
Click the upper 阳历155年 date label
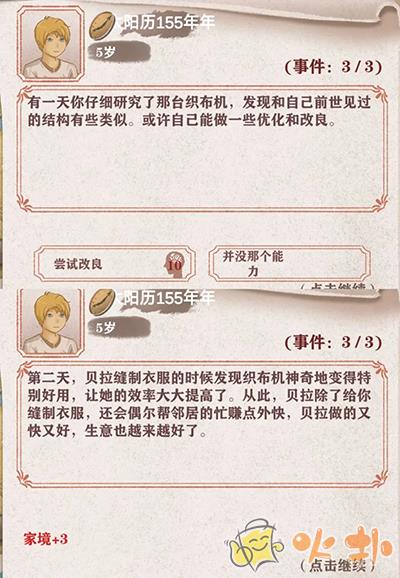[166, 24]
